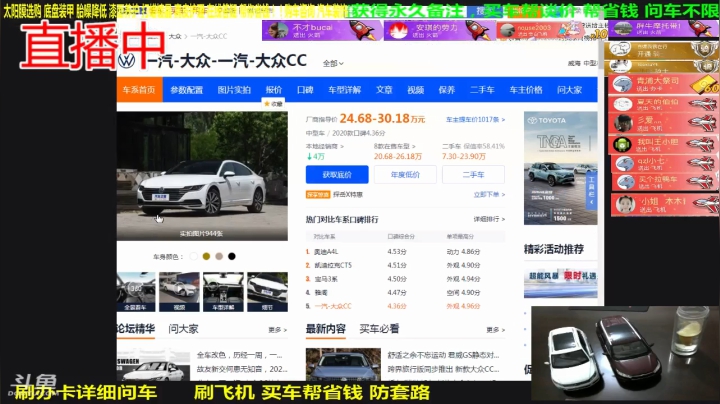Screen dimensions: 720x404
Task: Select the white body color swatch
Action: click(194, 256)
